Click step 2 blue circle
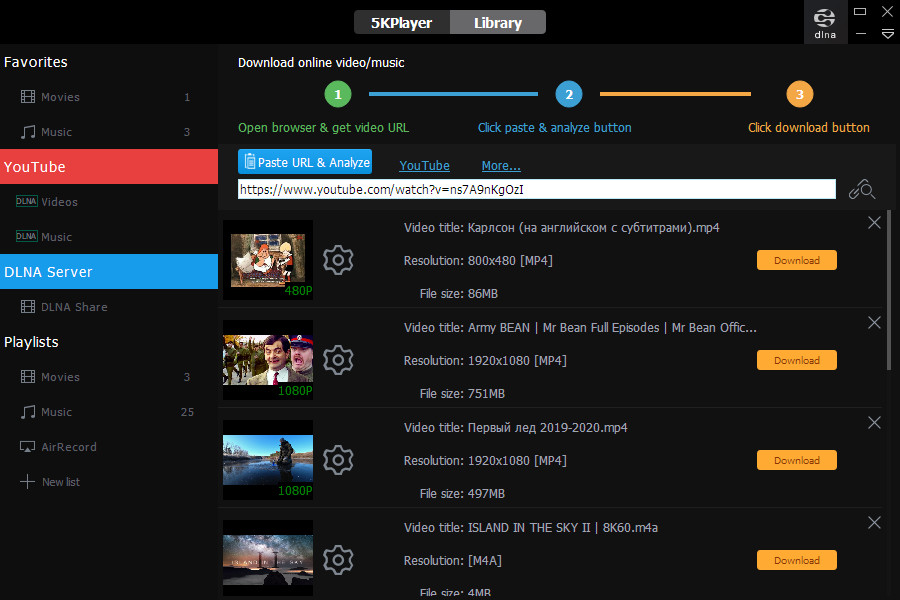The image size is (900, 600). [569, 94]
